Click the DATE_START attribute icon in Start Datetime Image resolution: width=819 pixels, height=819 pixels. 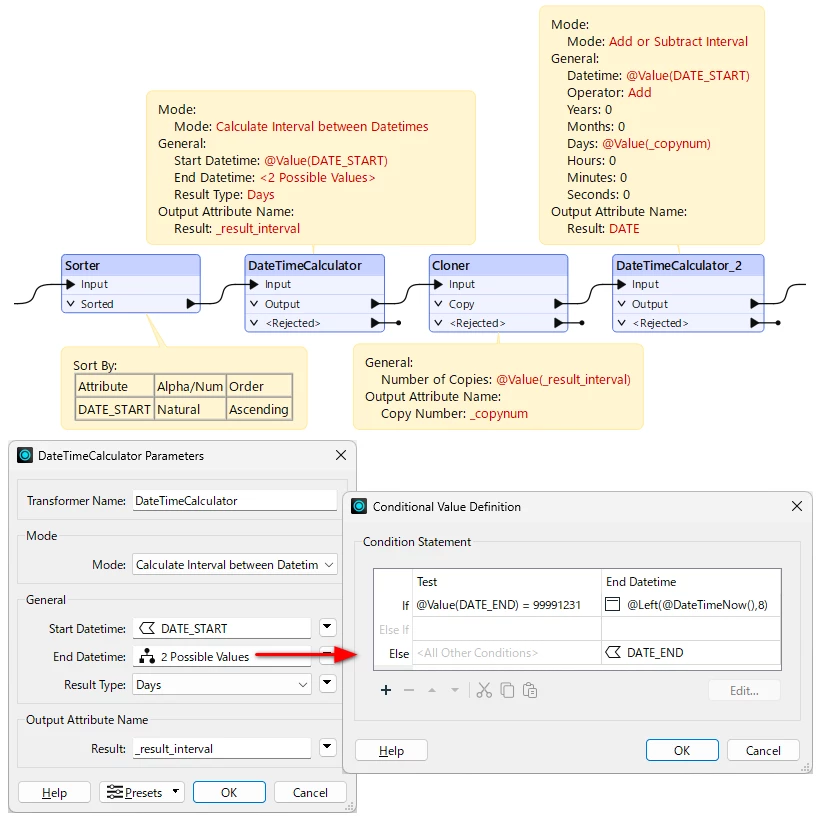click(147, 628)
